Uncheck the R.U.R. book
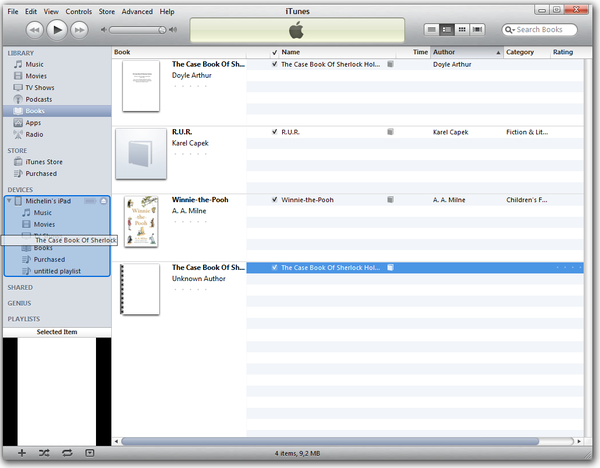This screenshot has height=468, width=600. (274, 132)
